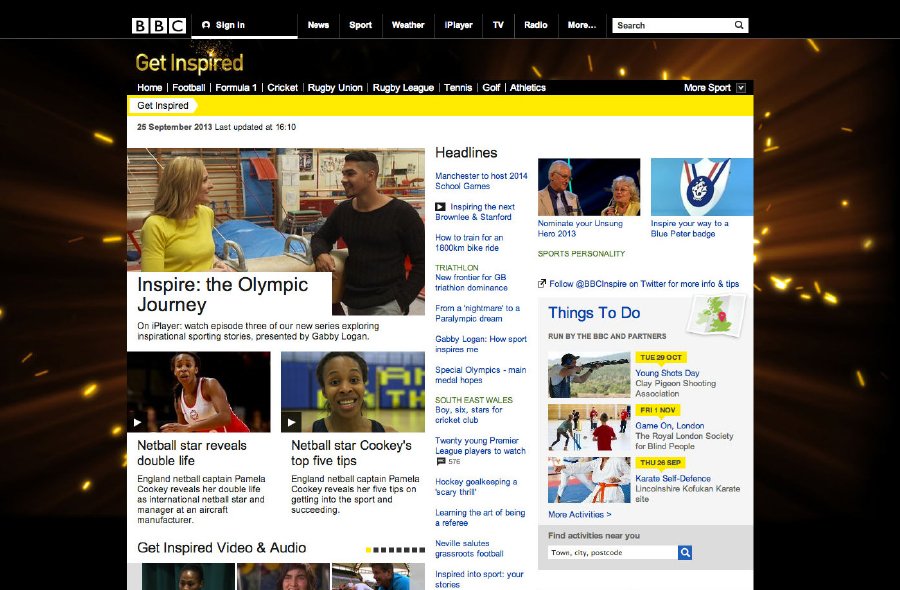The height and width of the screenshot is (590, 900).
Task: Open TV in the top navigation
Action: point(498,25)
